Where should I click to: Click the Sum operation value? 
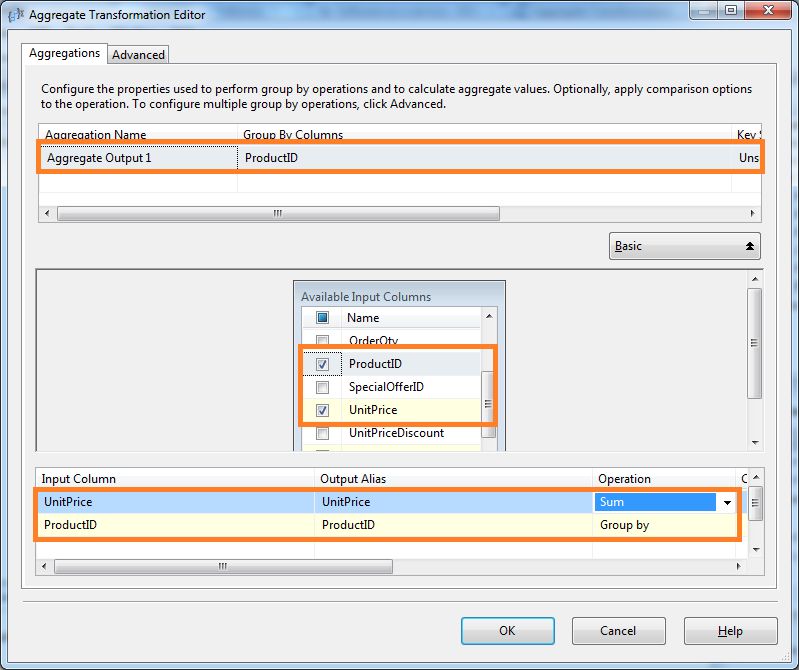tap(655, 502)
